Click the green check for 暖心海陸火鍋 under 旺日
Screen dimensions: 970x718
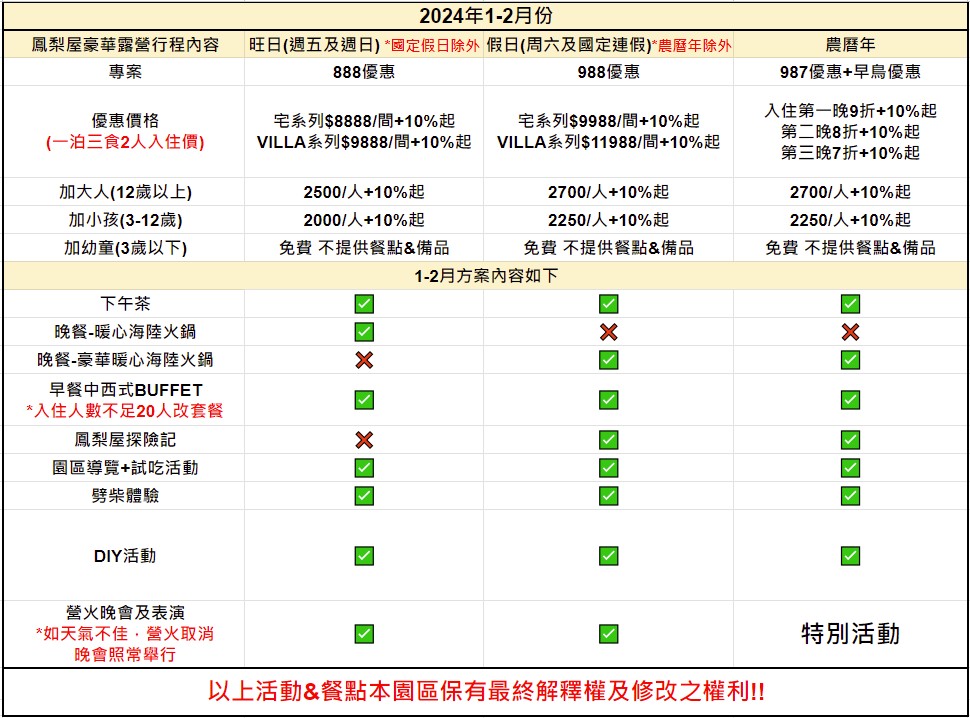click(364, 332)
